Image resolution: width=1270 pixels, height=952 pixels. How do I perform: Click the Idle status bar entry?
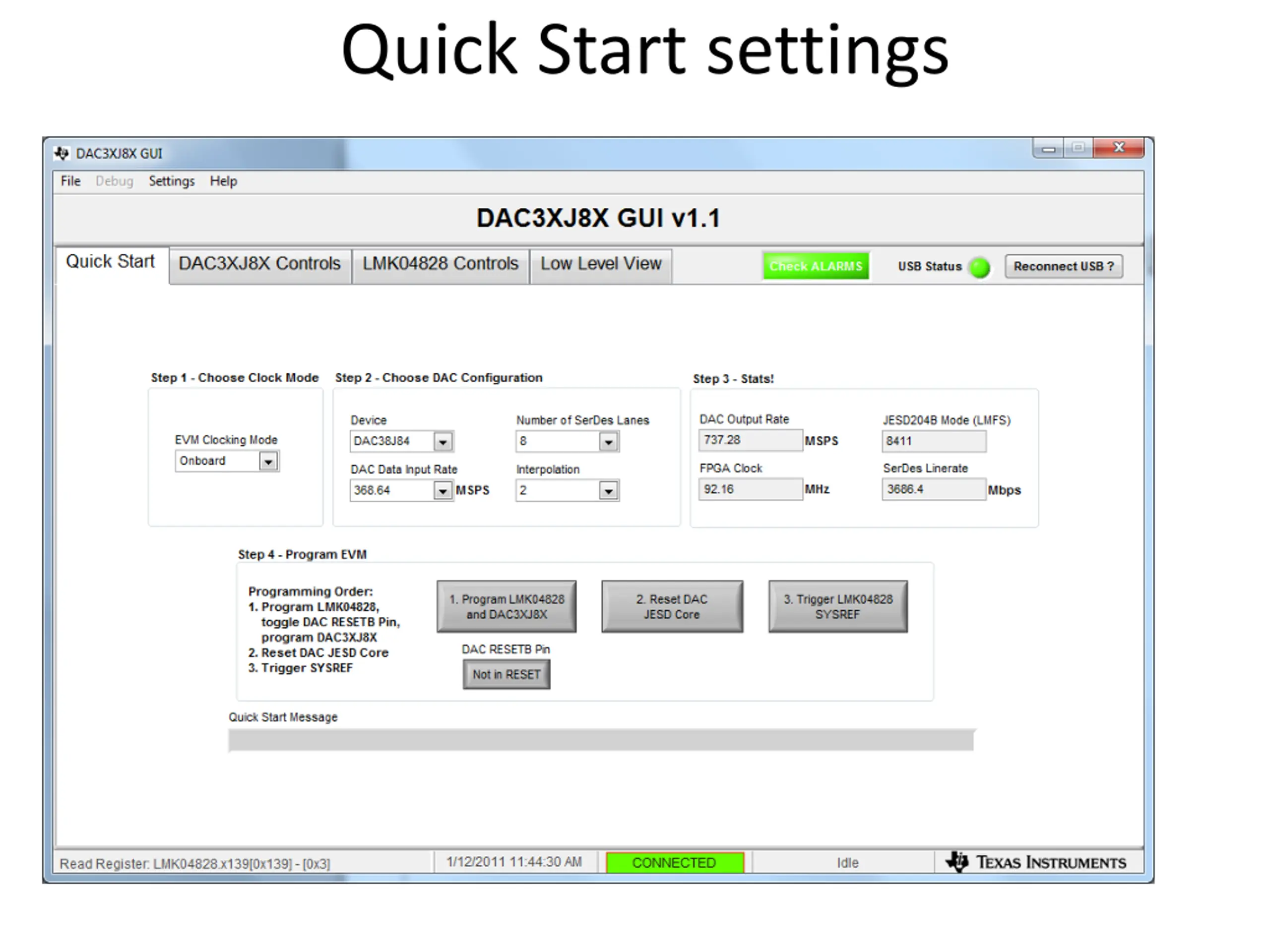click(847, 862)
